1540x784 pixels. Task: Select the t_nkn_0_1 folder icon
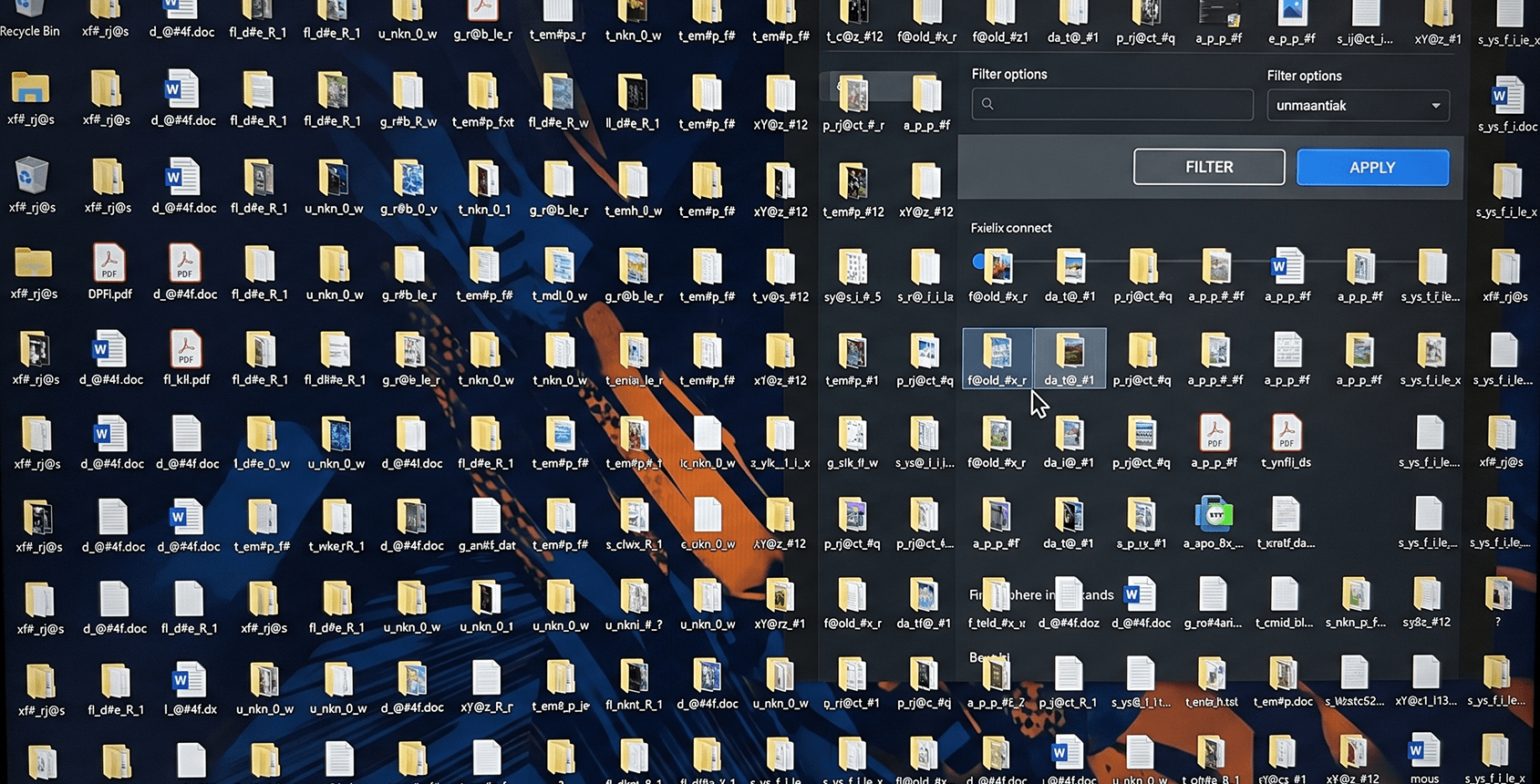(483, 180)
